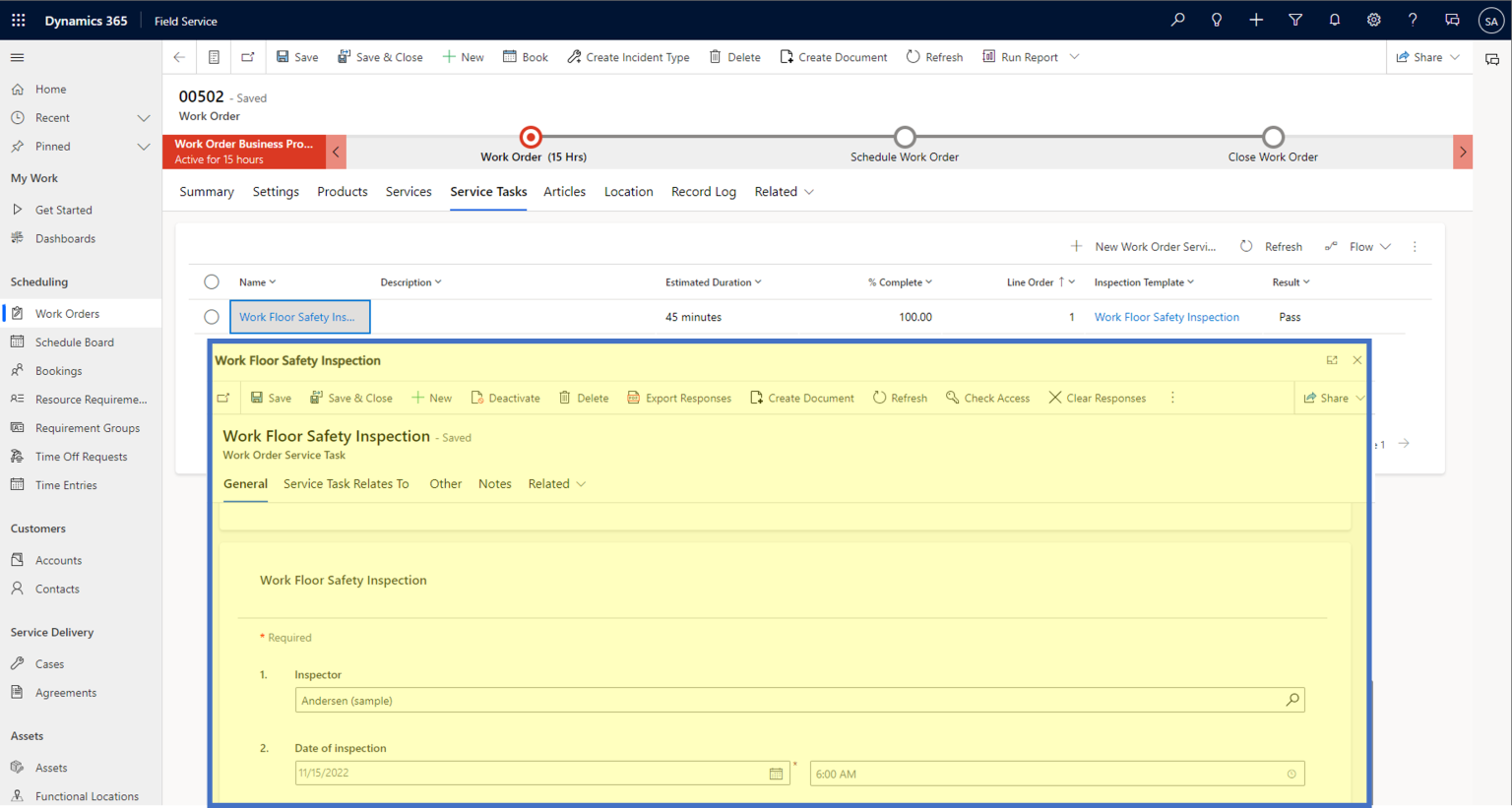Image resolution: width=1512 pixels, height=808 pixels.
Task: Expand the Related menu in the dialog
Action: (557, 483)
